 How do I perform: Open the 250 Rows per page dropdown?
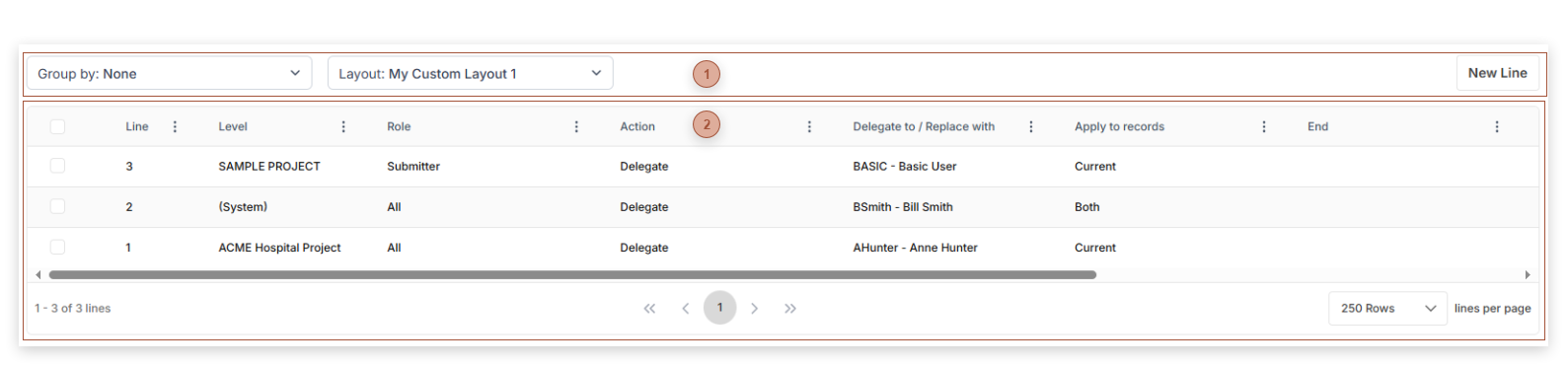pos(1387,308)
